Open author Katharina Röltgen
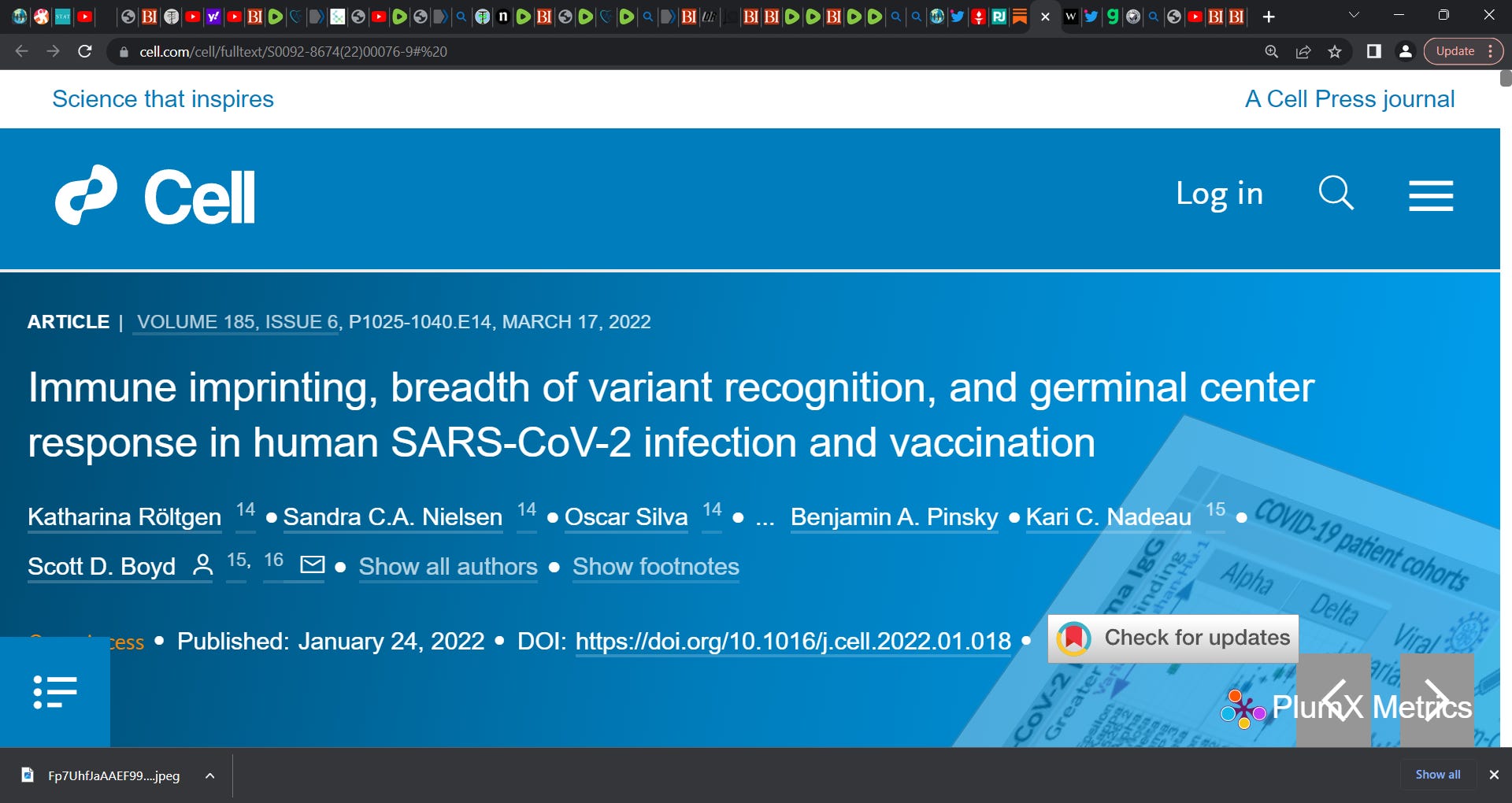Image resolution: width=1512 pixels, height=803 pixels. pyautogui.click(x=124, y=516)
